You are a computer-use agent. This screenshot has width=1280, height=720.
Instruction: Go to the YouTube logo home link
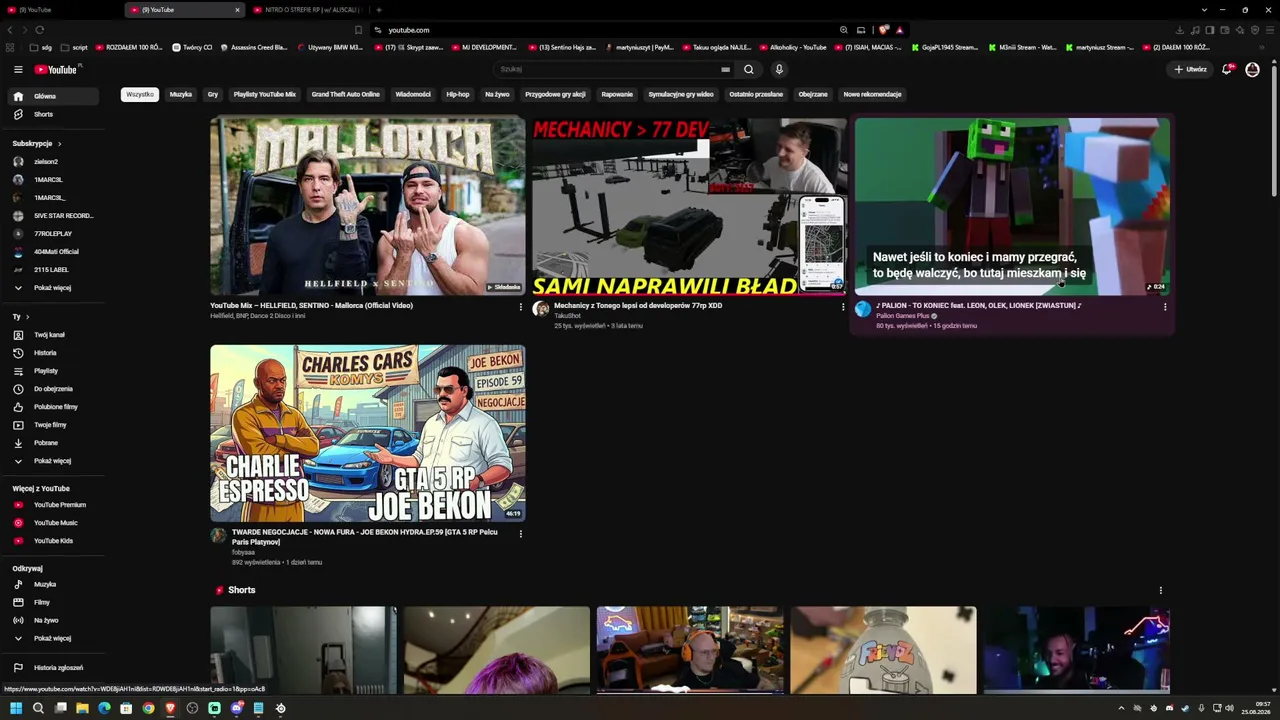click(56, 69)
